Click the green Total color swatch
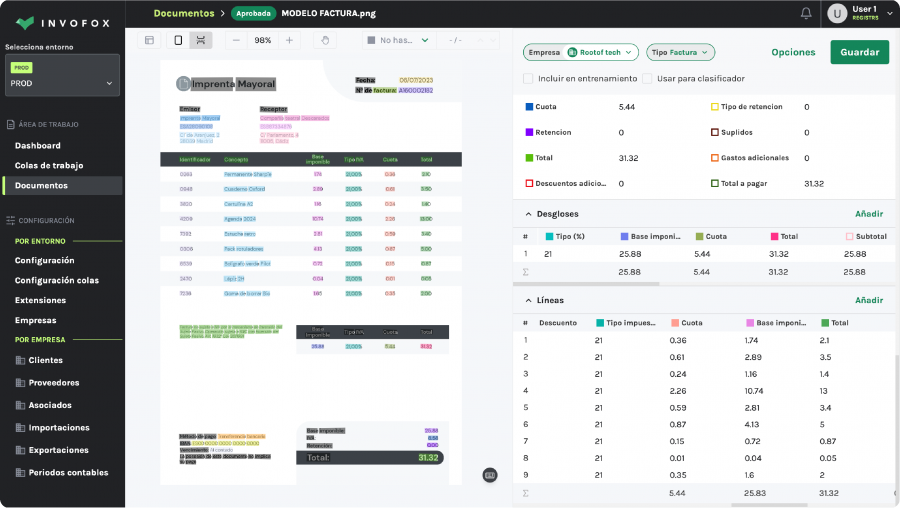 pos(530,158)
